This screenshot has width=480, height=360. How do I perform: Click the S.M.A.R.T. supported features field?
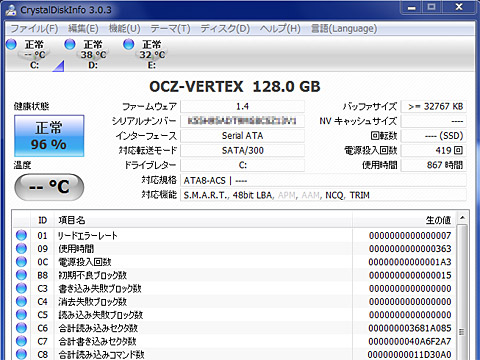323,195
